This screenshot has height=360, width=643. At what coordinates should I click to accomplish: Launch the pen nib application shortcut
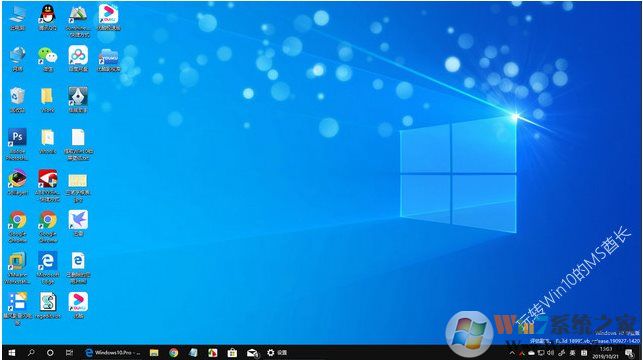click(78, 100)
